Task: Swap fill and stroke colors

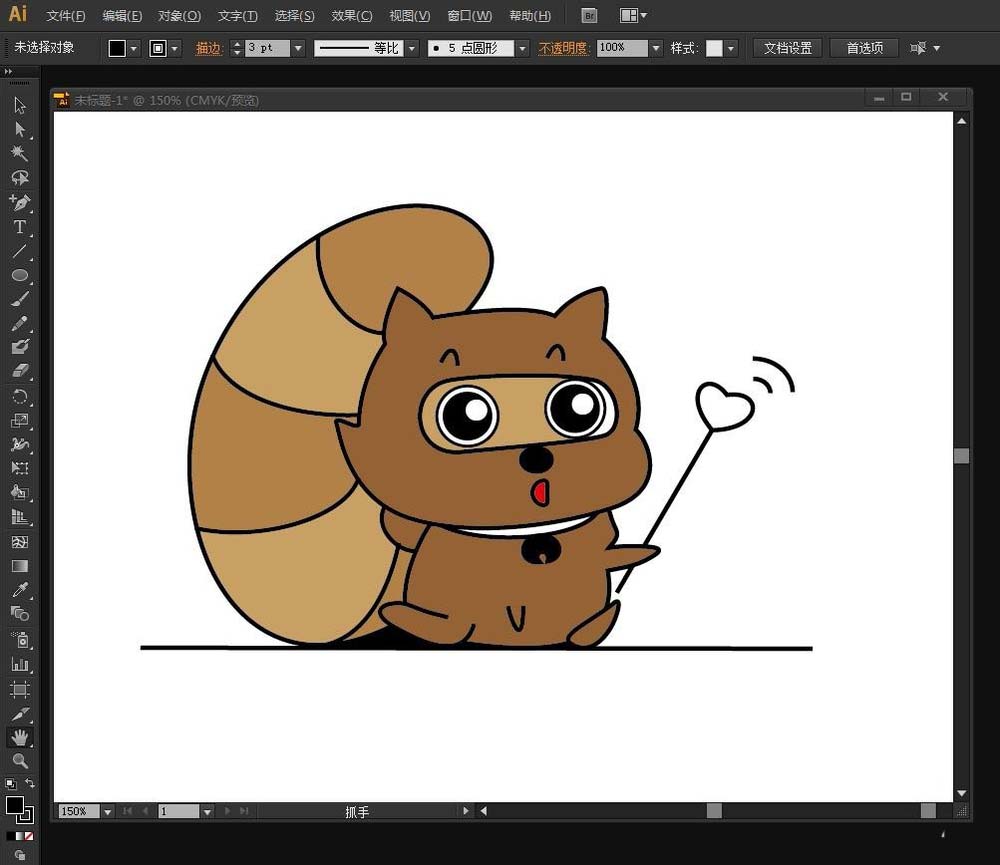Action: [x=30, y=784]
